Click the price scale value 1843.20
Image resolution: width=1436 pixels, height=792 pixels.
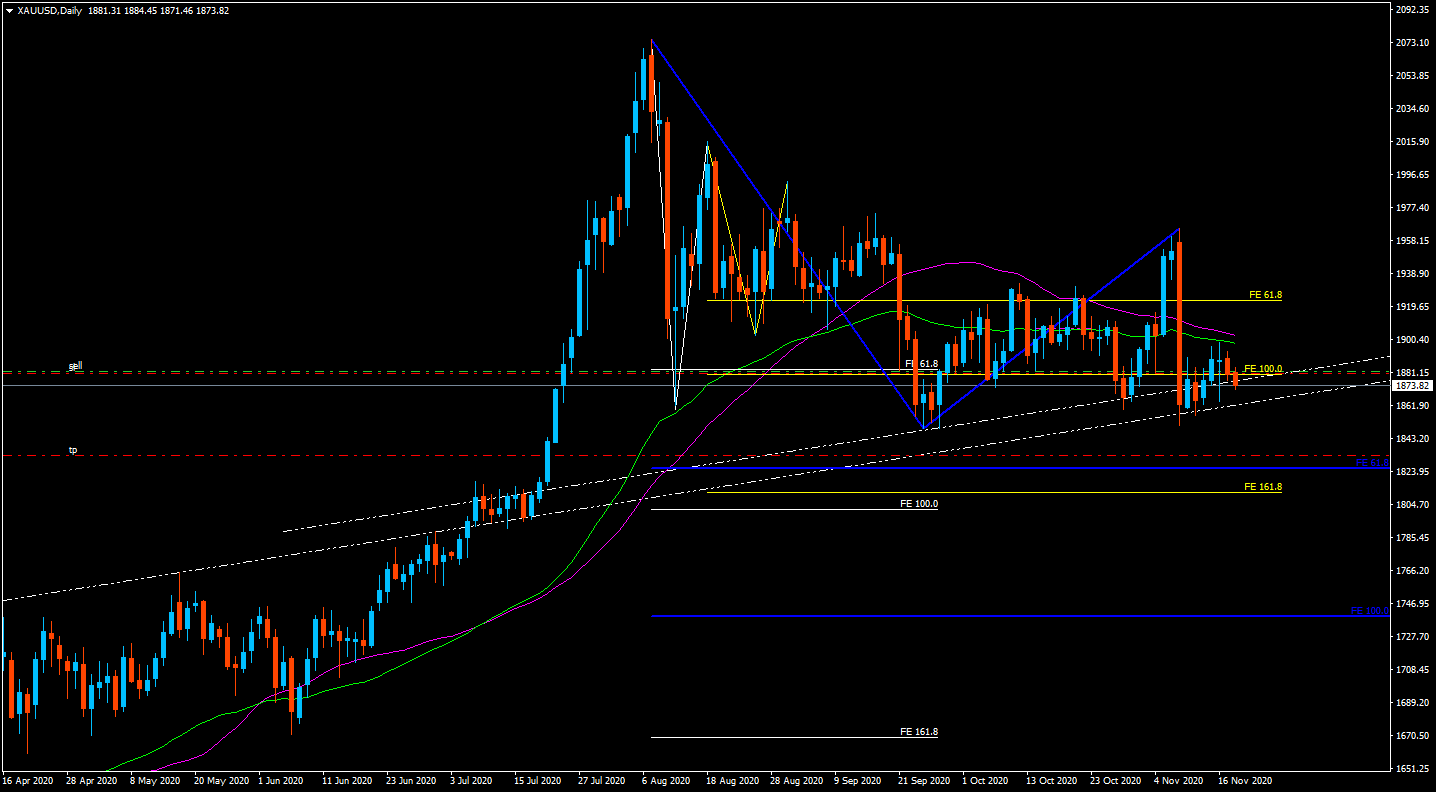coord(1413,439)
